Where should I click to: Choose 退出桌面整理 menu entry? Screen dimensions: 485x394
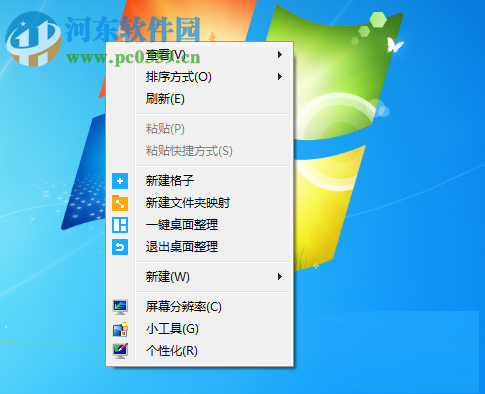point(200,247)
